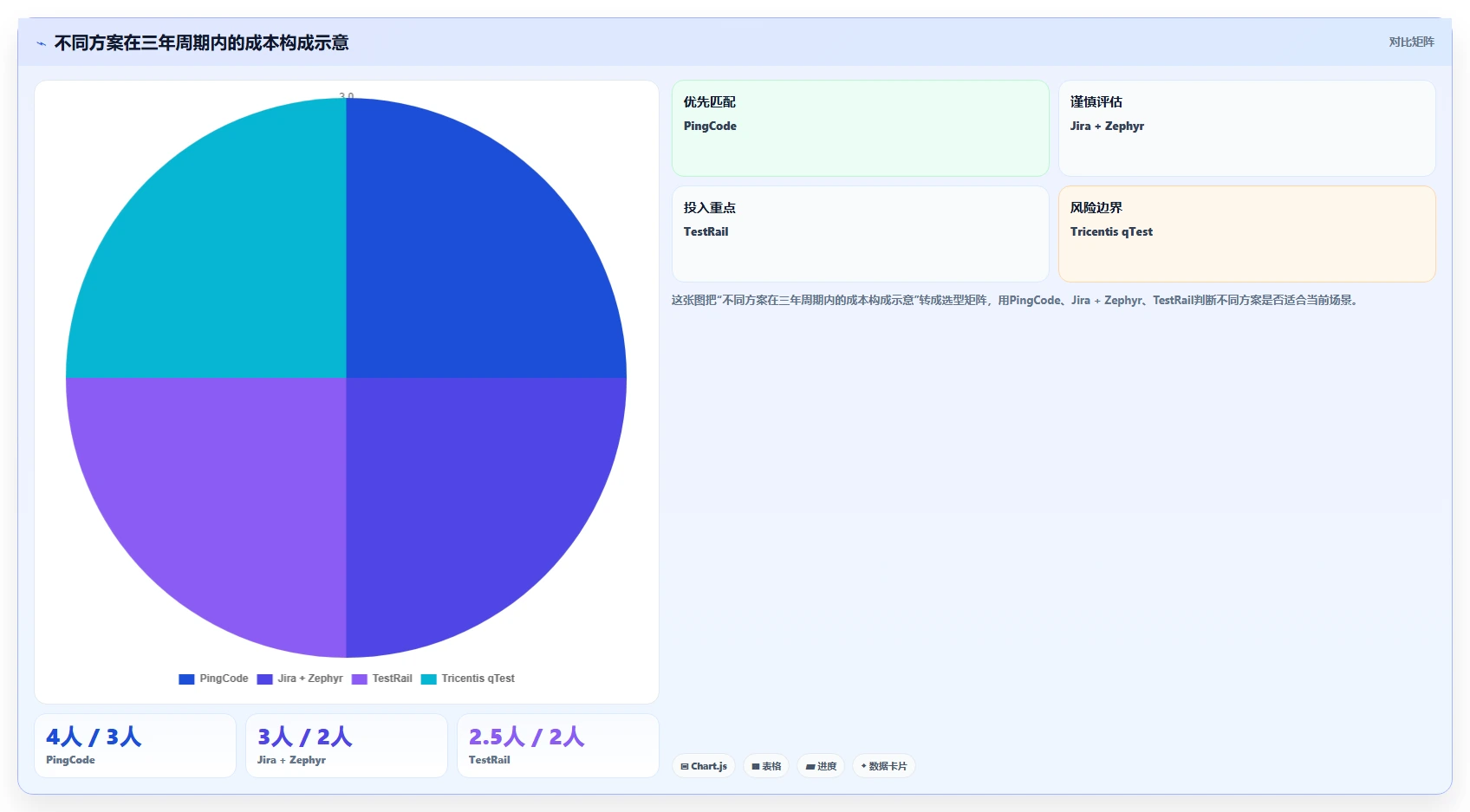Toggle Tricentis qTest legend color box
Screen dimensions: 1470x812
(x=428, y=679)
